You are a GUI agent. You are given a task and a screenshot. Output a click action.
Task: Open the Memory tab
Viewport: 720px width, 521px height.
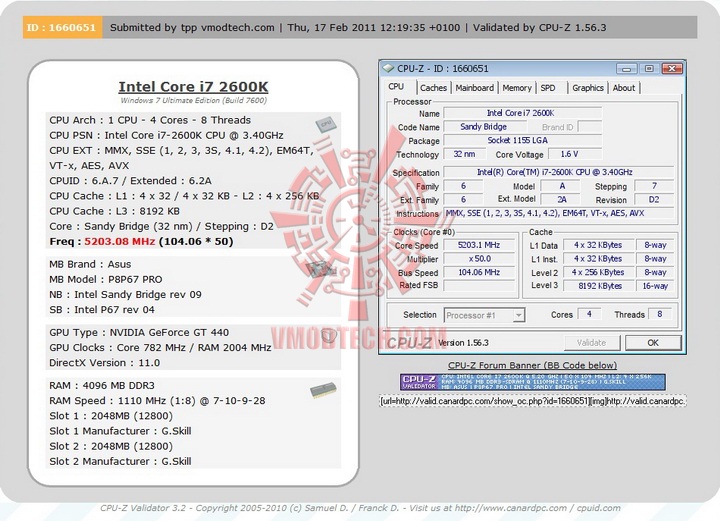(x=517, y=88)
